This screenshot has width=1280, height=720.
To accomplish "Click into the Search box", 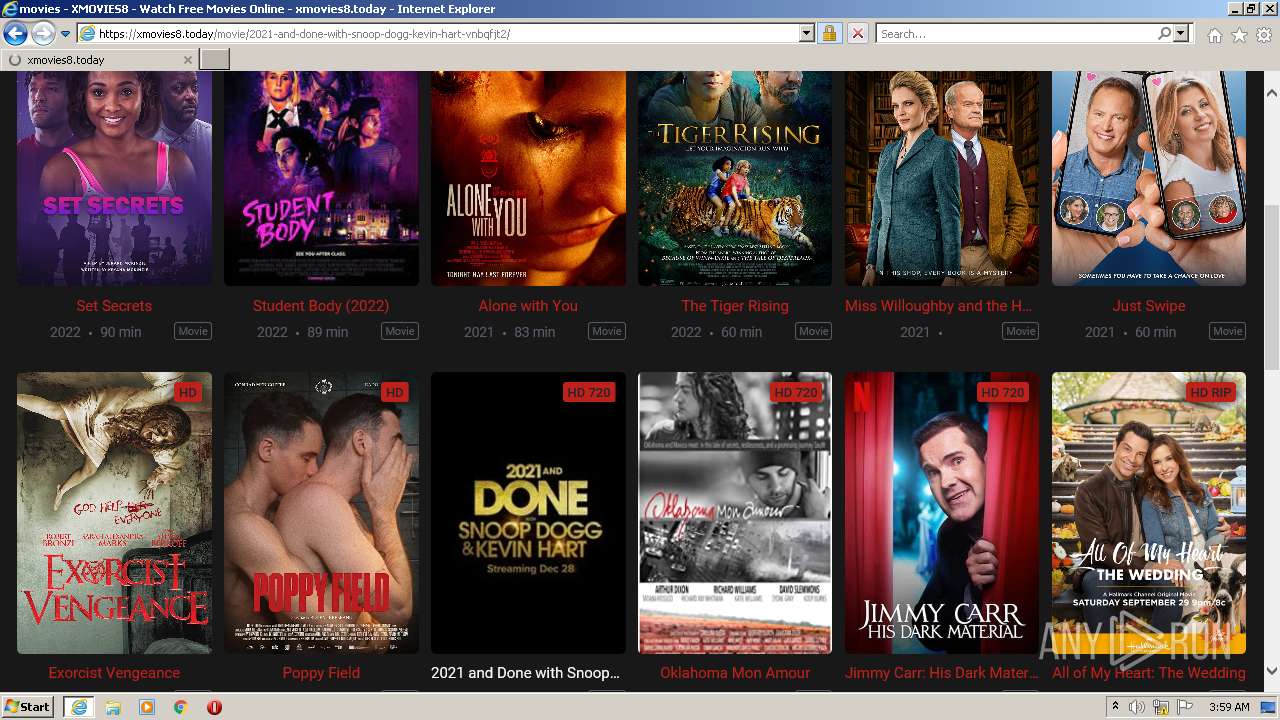I will coord(1016,34).
